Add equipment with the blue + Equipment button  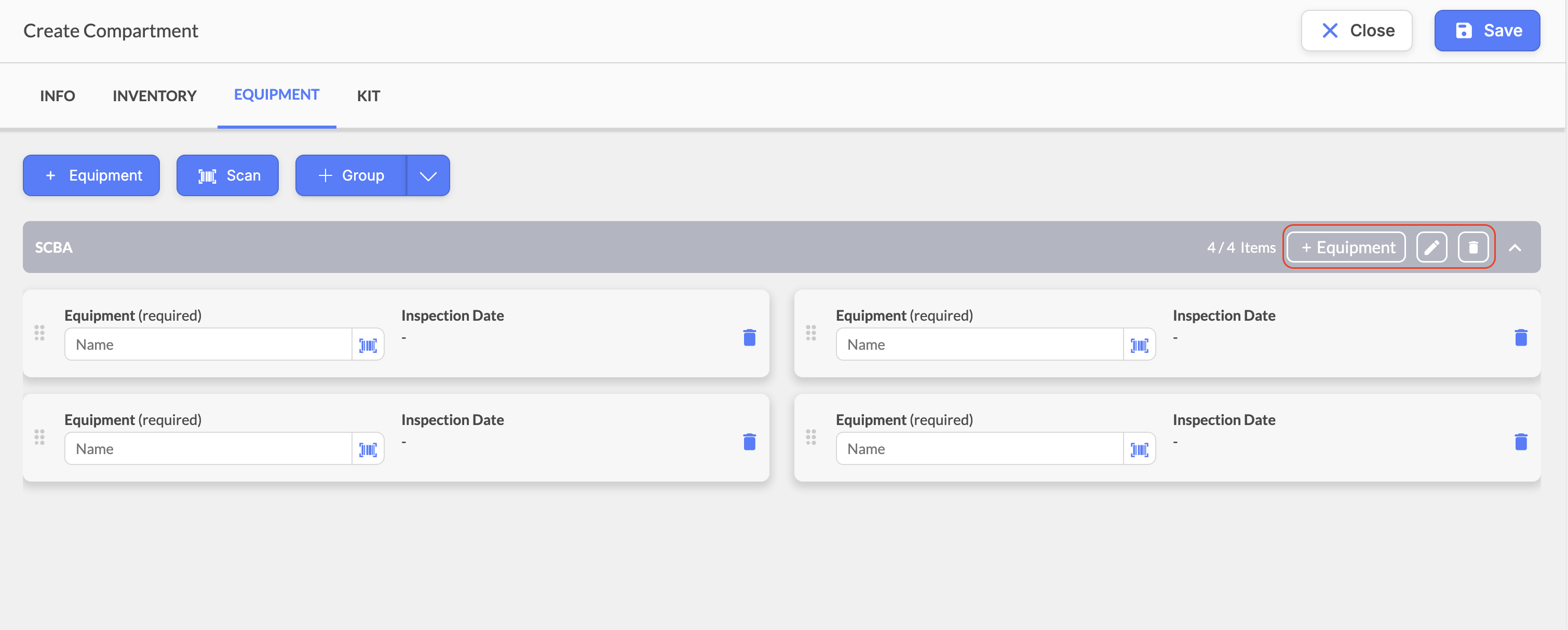(91, 175)
